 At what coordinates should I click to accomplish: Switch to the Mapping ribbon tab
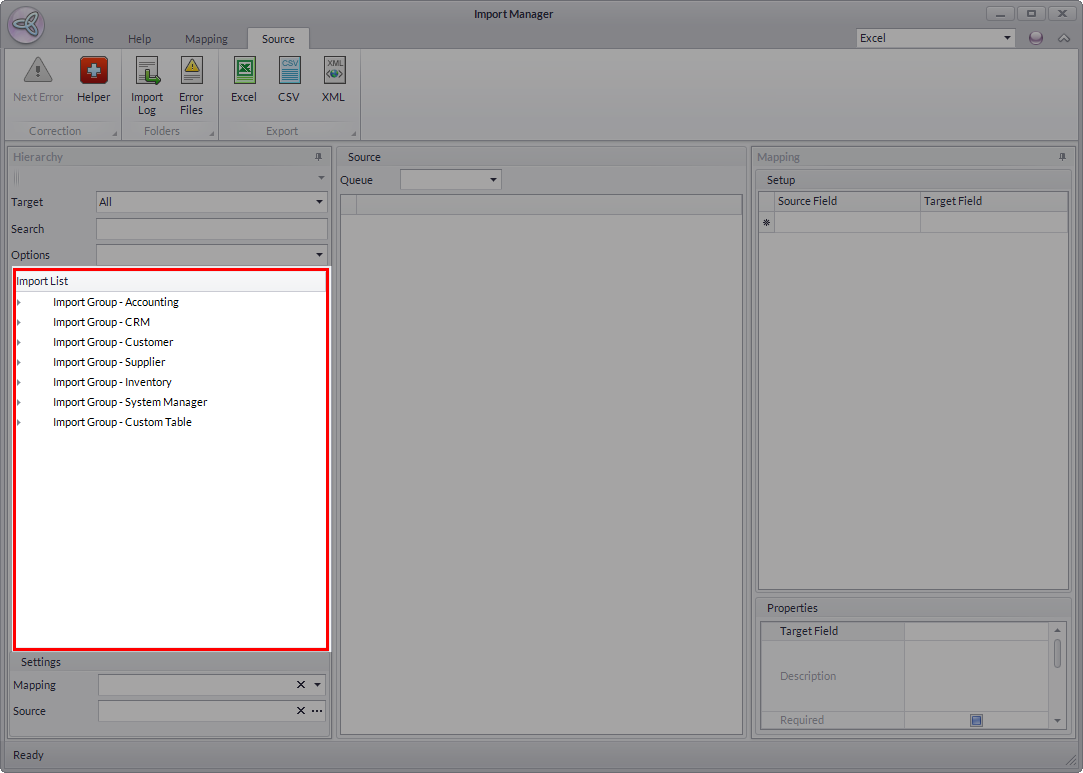point(206,39)
